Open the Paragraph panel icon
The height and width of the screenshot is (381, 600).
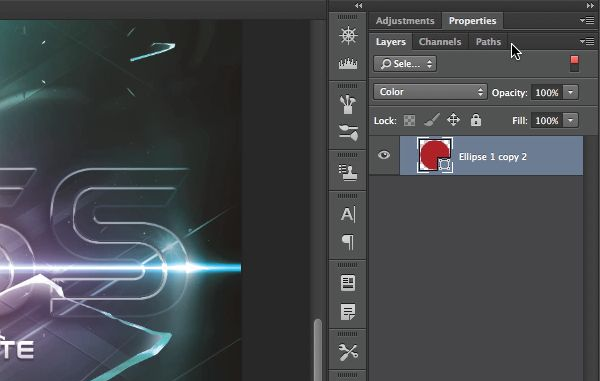point(348,242)
